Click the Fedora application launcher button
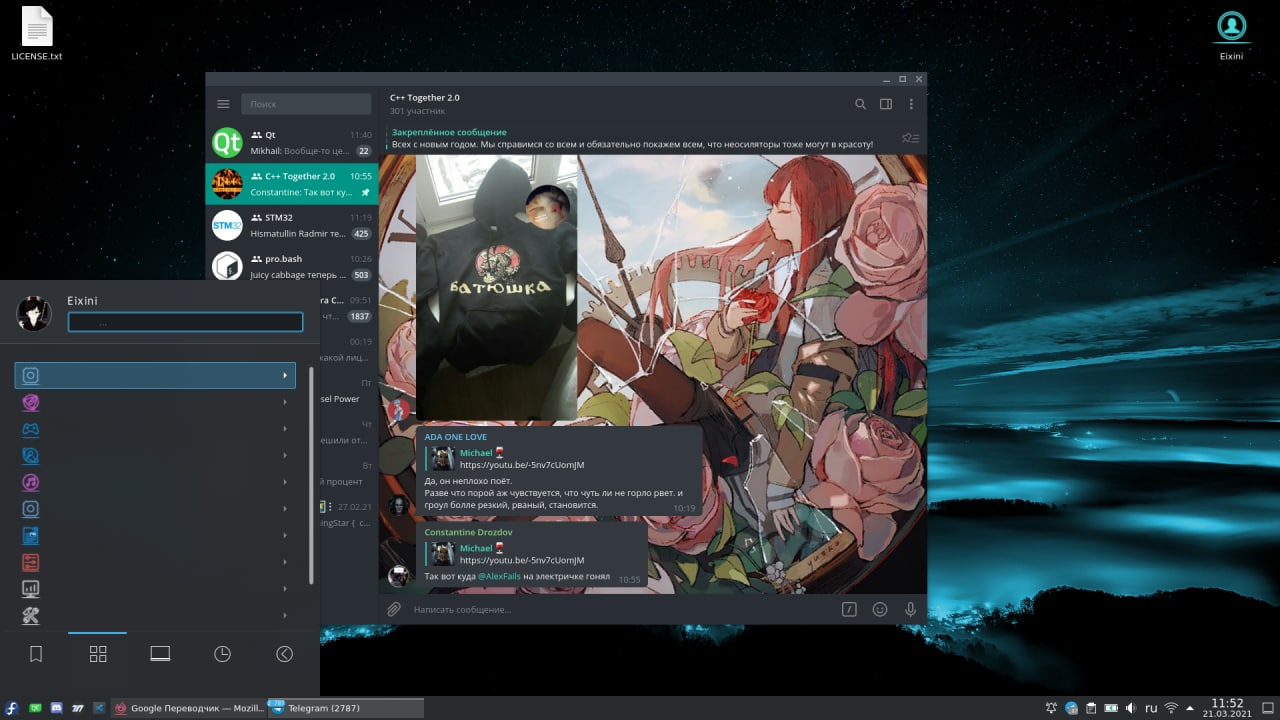1280x720 pixels. click(x=10, y=708)
